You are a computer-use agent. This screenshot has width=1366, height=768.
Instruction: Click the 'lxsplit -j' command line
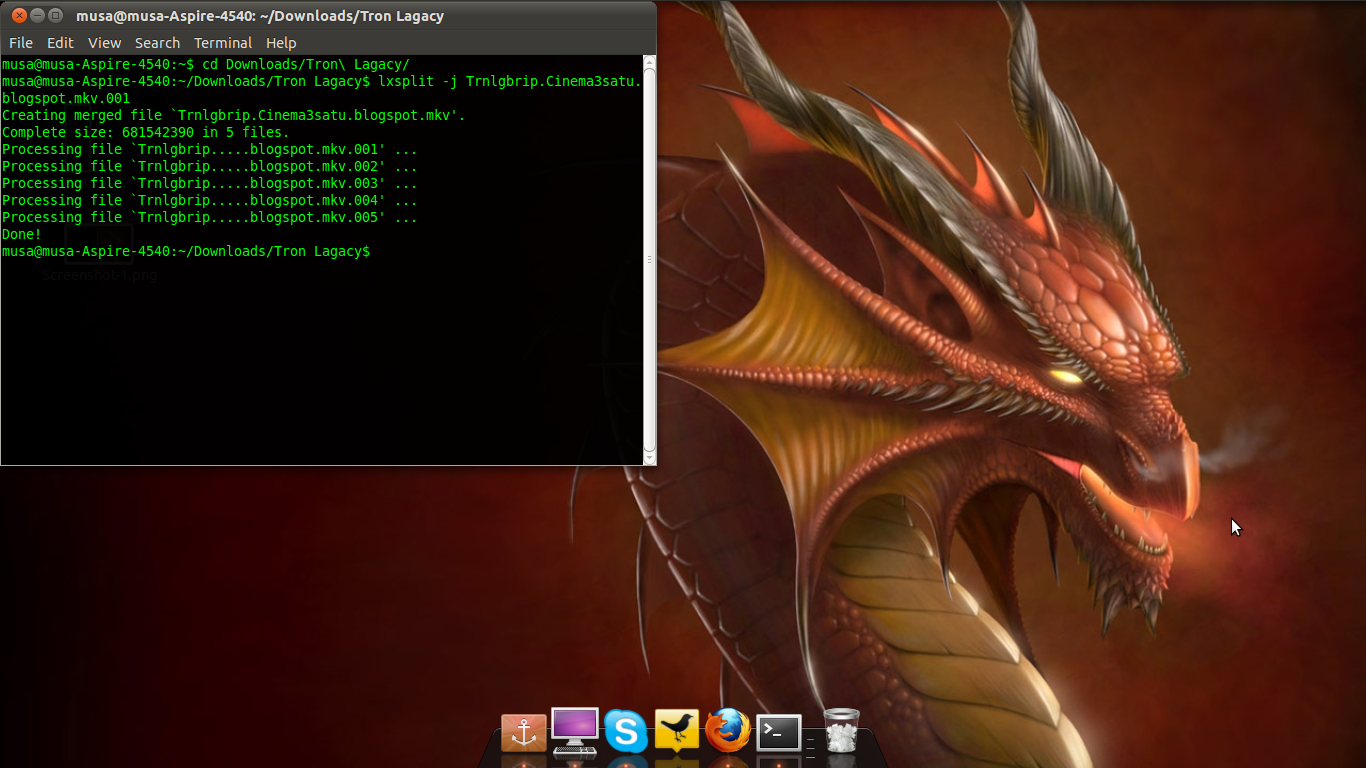click(x=322, y=89)
